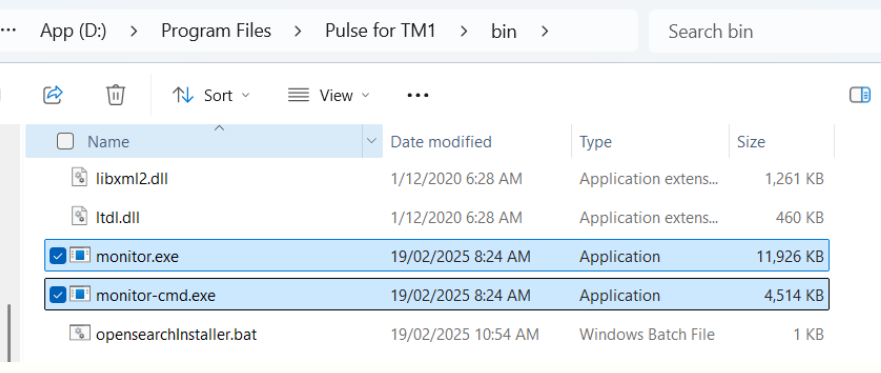Expand the chevron after Pulse for TM1
Screen dimensions: 881x373
click(463, 31)
